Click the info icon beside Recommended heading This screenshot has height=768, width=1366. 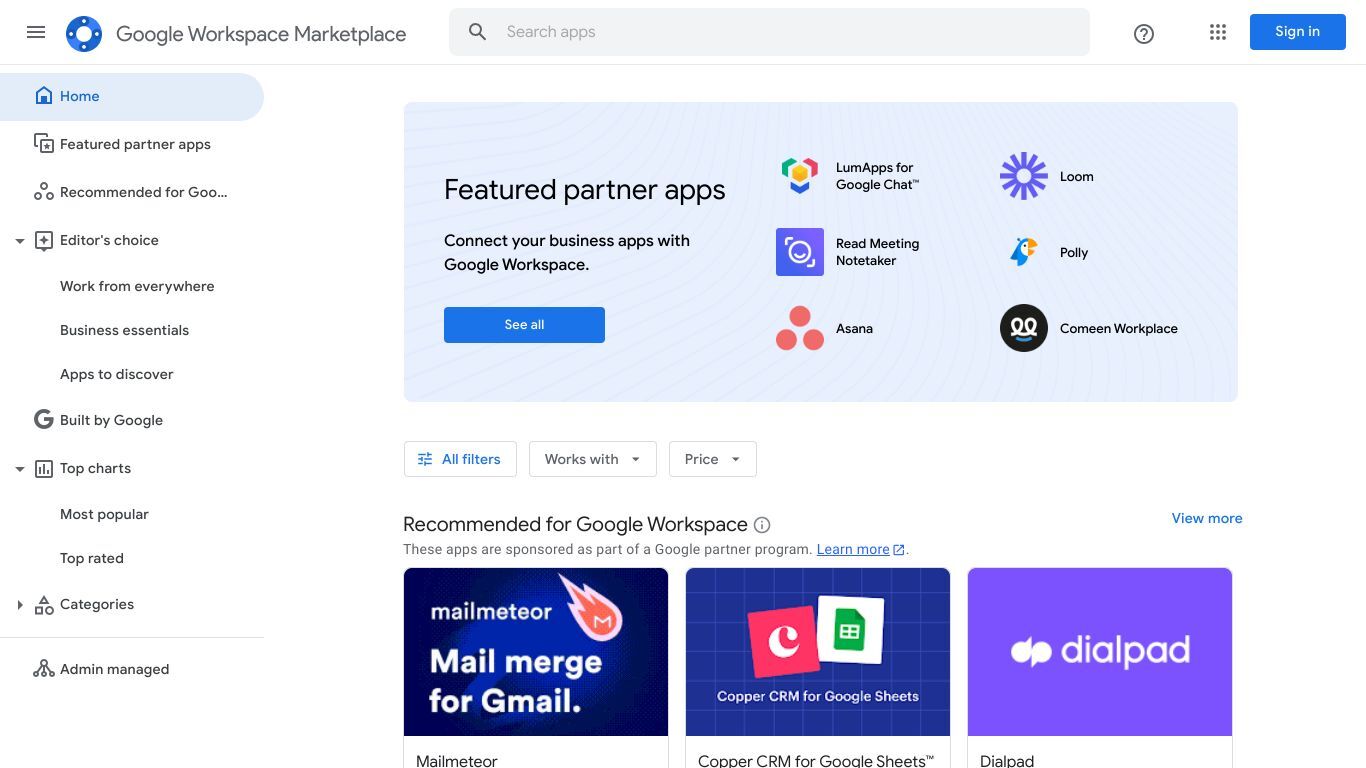(x=762, y=525)
